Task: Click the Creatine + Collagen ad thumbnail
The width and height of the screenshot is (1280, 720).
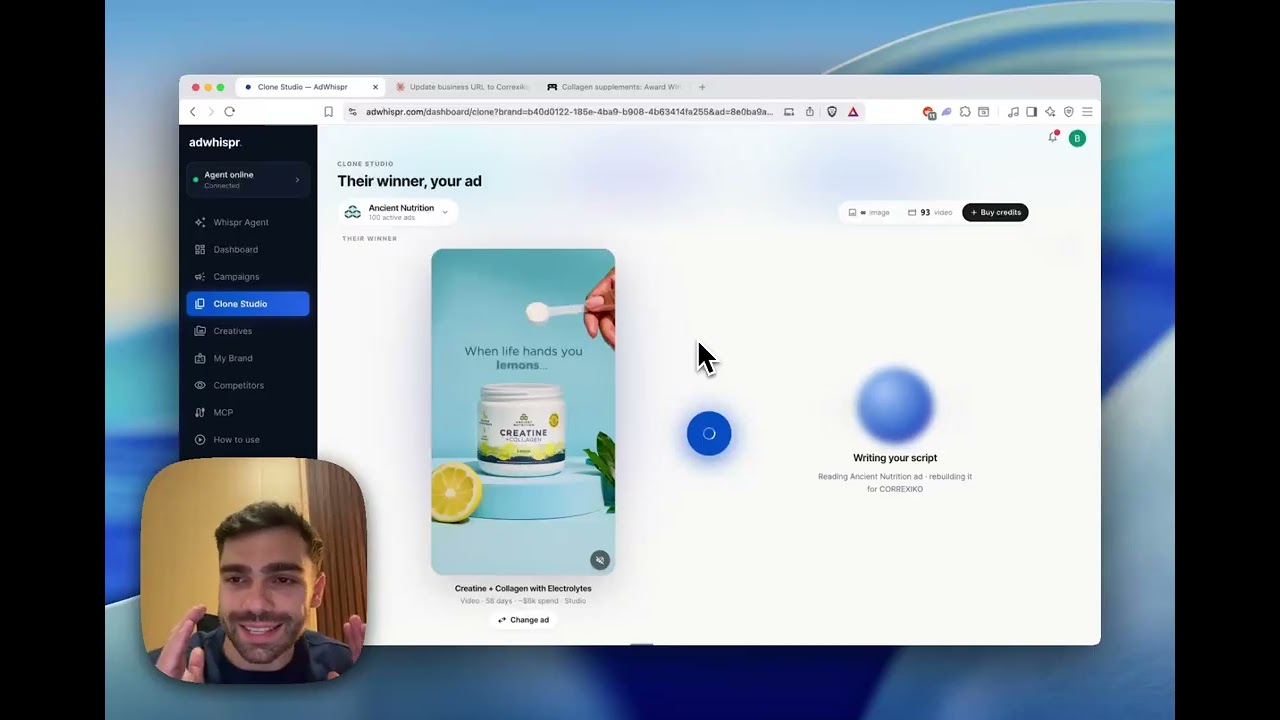Action: click(523, 412)
